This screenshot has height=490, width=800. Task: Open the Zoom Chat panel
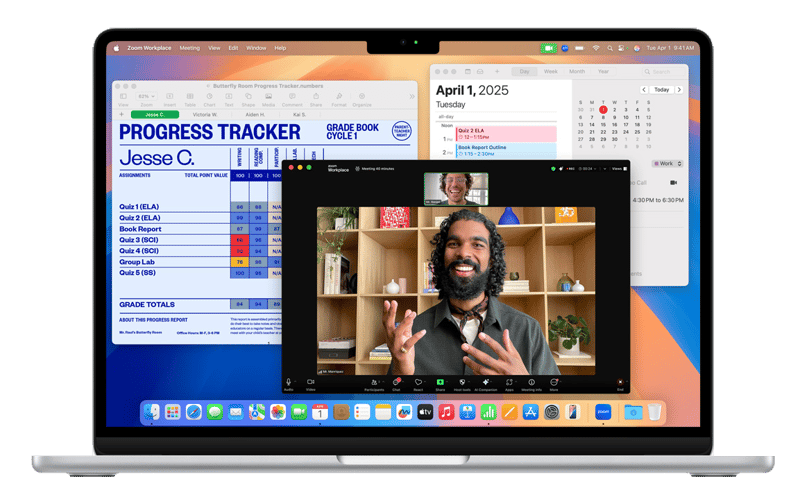(x=396, y=384)
